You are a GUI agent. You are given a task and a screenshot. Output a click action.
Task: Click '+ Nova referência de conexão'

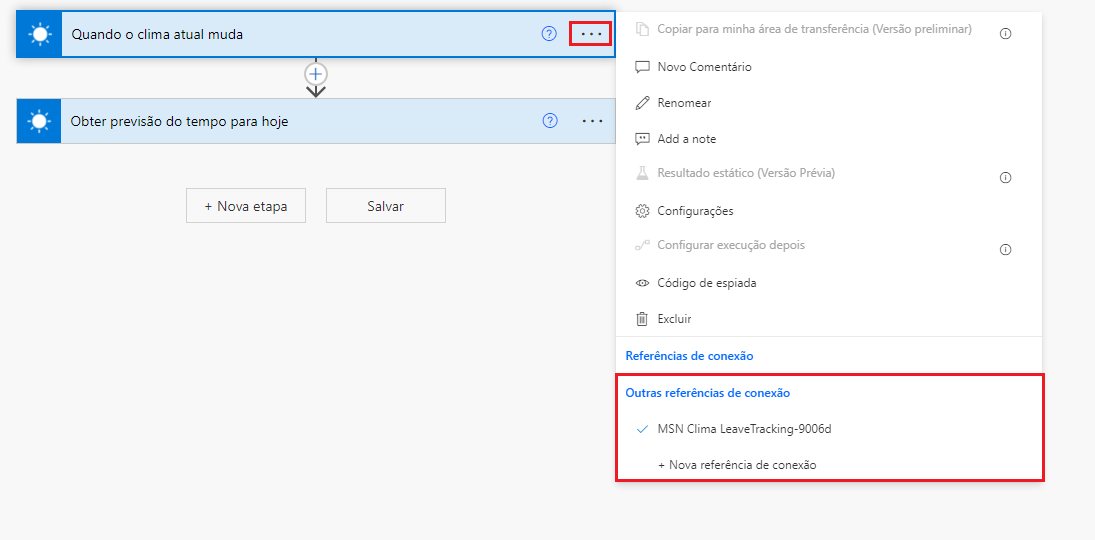tap(737, 465)
